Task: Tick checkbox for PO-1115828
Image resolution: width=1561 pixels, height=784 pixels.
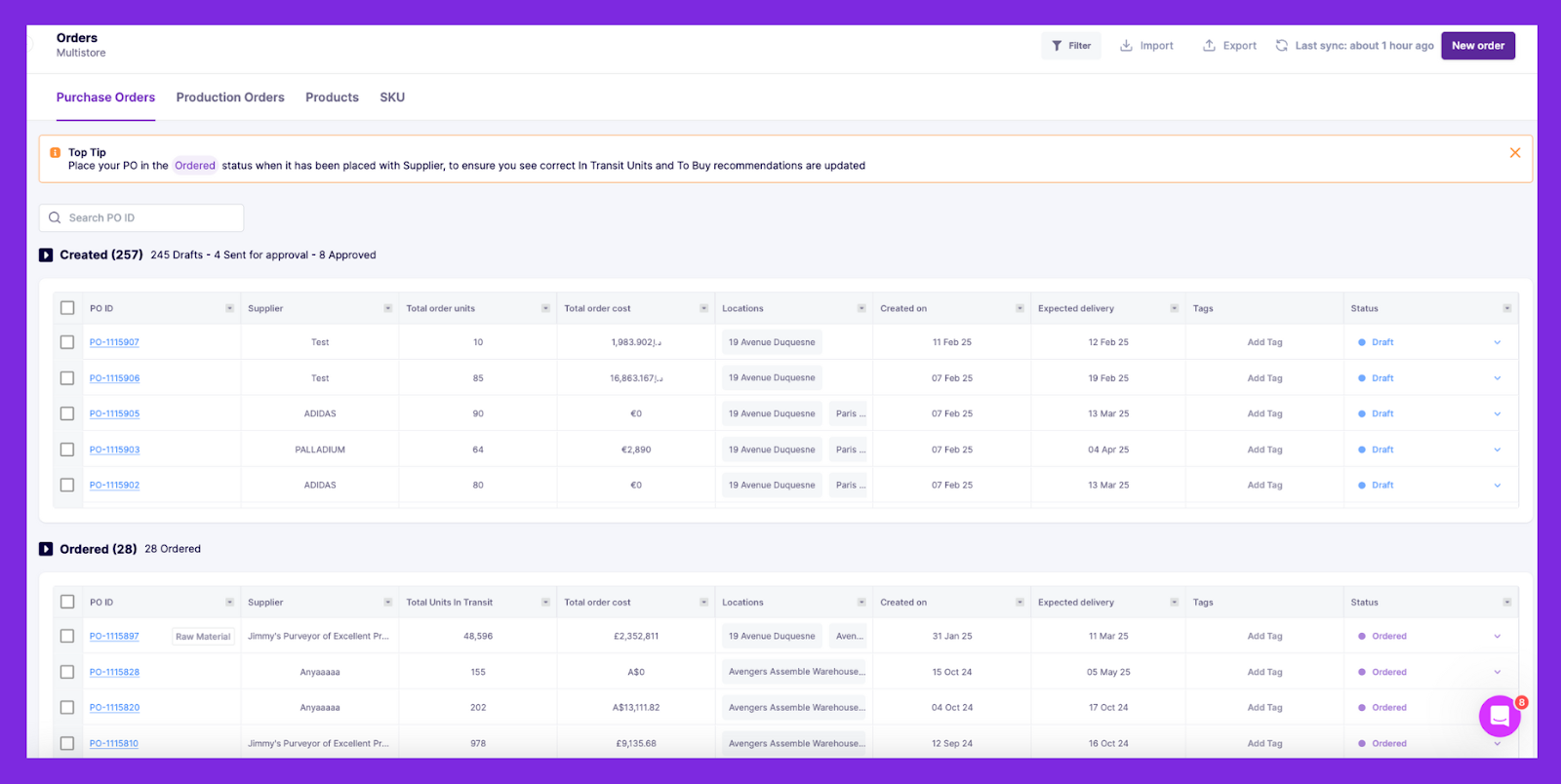Action: click(x=67, y=672)
